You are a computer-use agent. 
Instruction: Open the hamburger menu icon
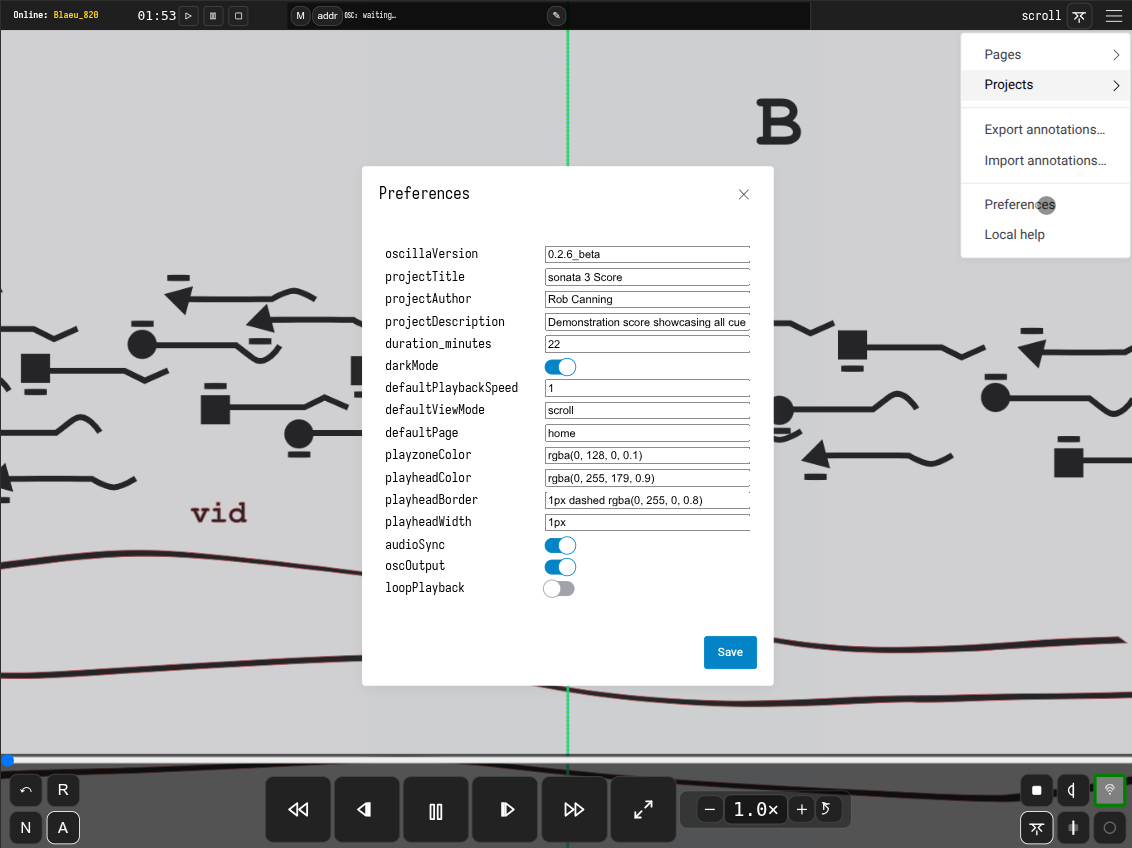pos(1114,16)
